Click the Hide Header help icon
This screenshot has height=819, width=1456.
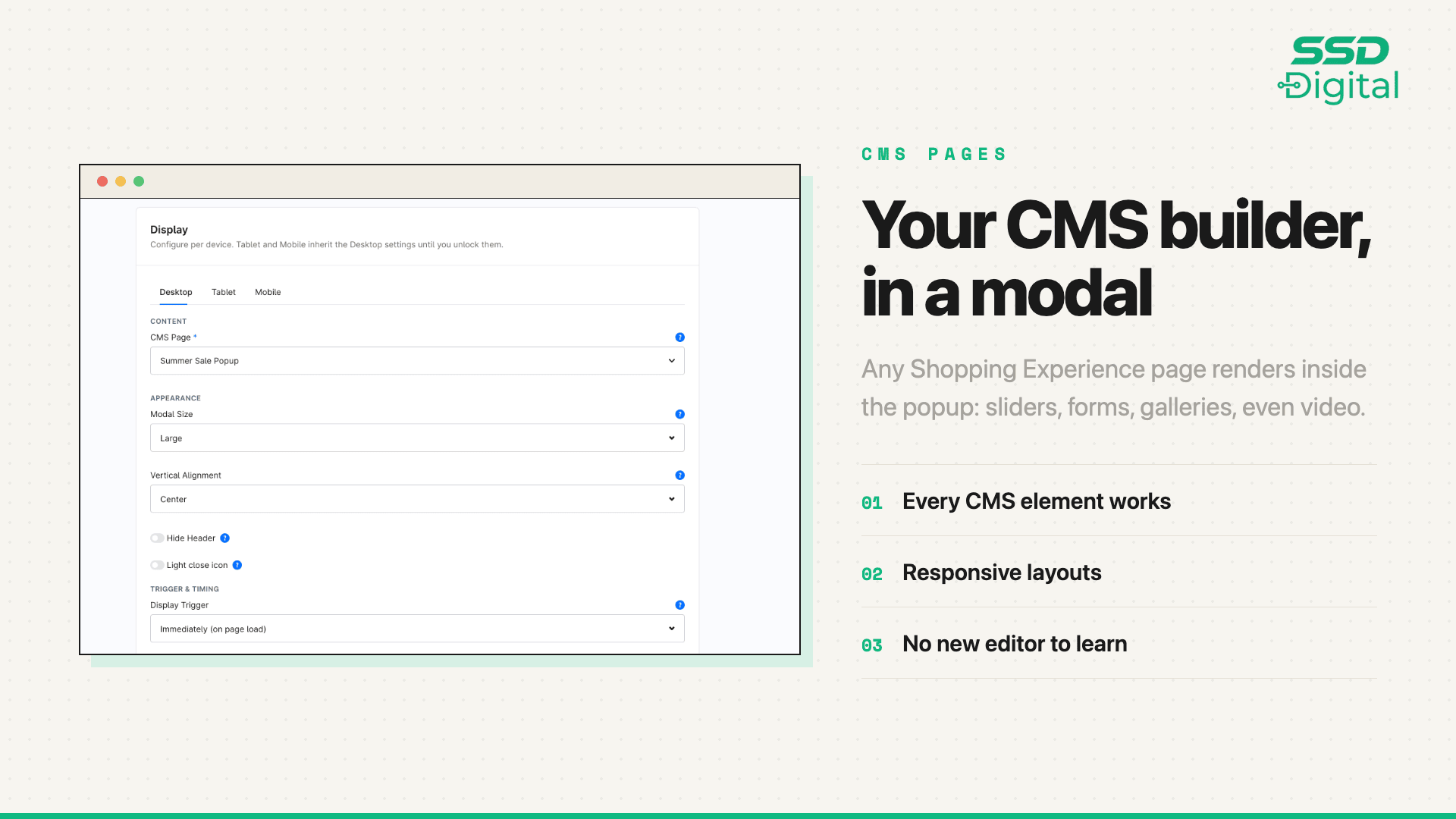pos(224,538)
